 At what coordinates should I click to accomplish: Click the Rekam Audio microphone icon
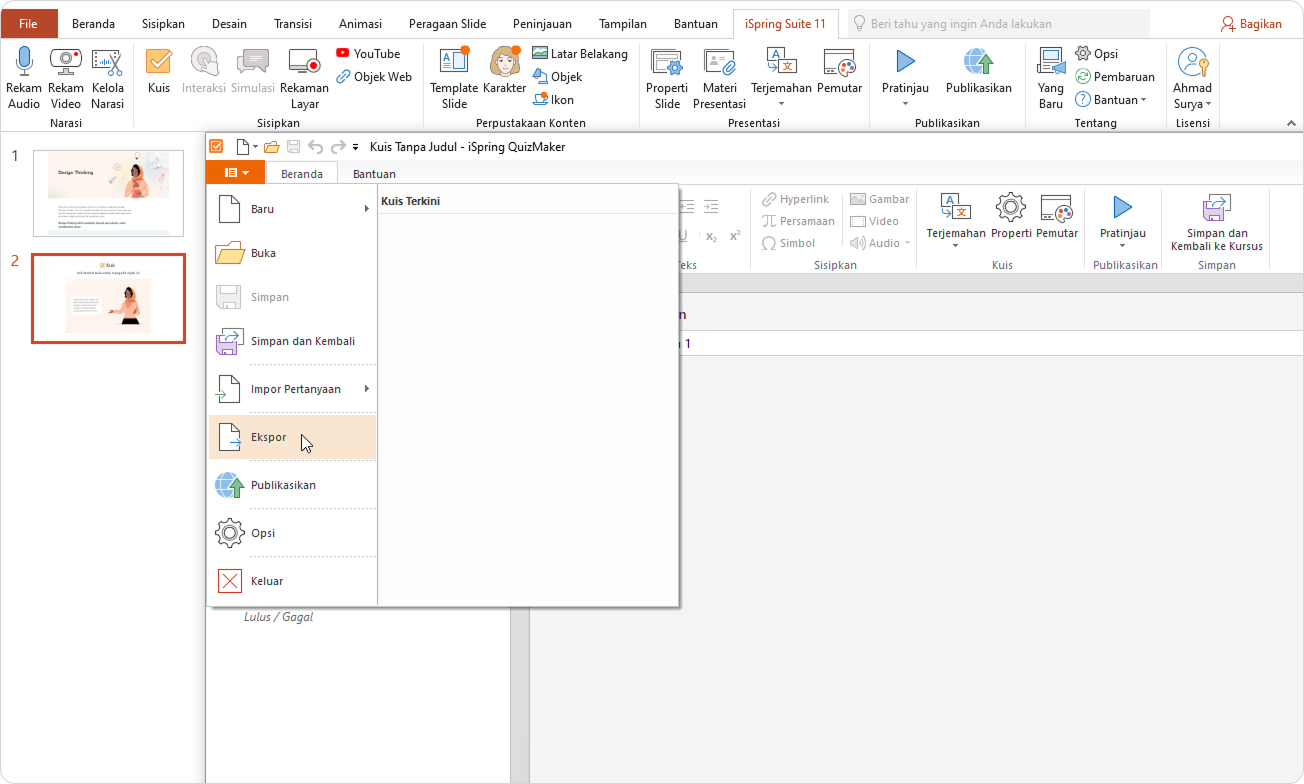tap(24, 64)
